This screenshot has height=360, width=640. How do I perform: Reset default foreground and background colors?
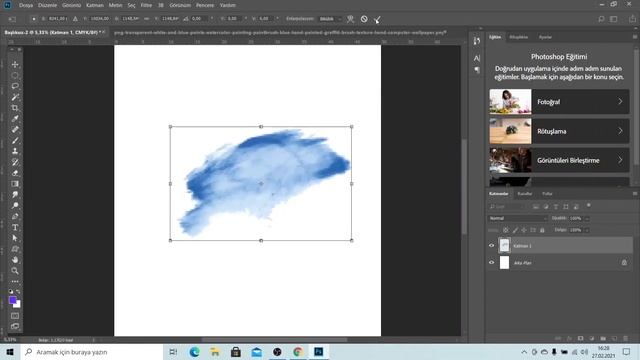coord(11,292)
